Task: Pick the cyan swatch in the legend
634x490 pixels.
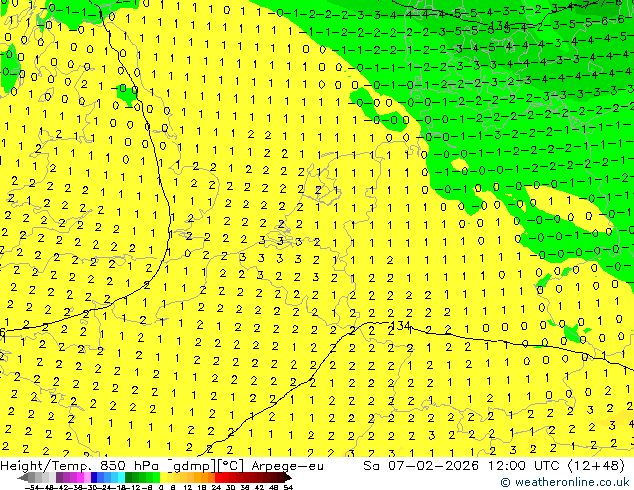Action: click(x=121, y=477)
